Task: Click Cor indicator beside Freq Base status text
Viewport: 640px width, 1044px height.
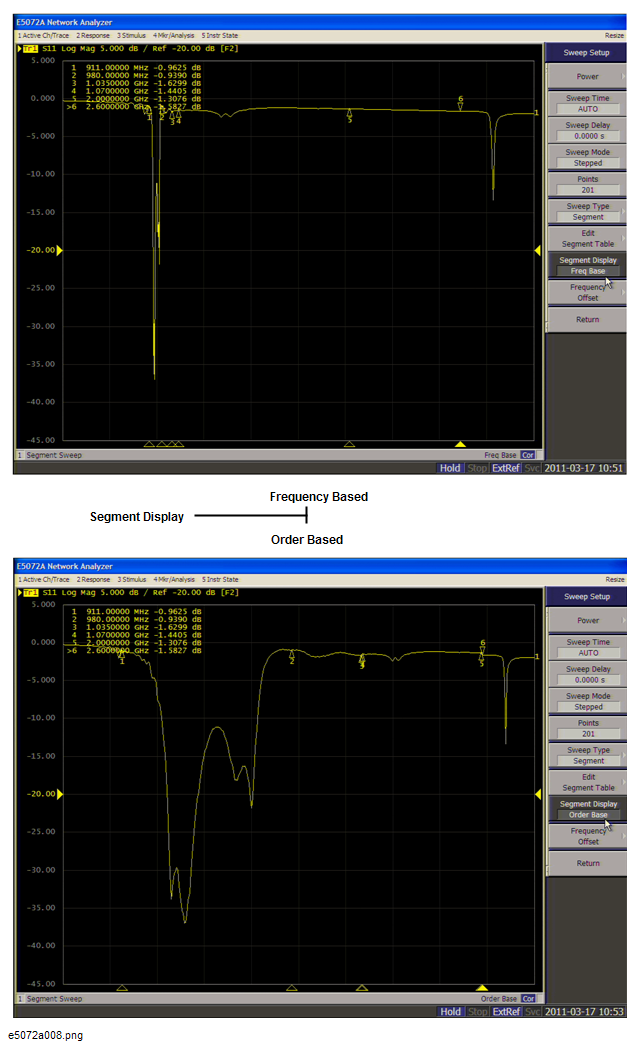Action: [x=527, y=455]
